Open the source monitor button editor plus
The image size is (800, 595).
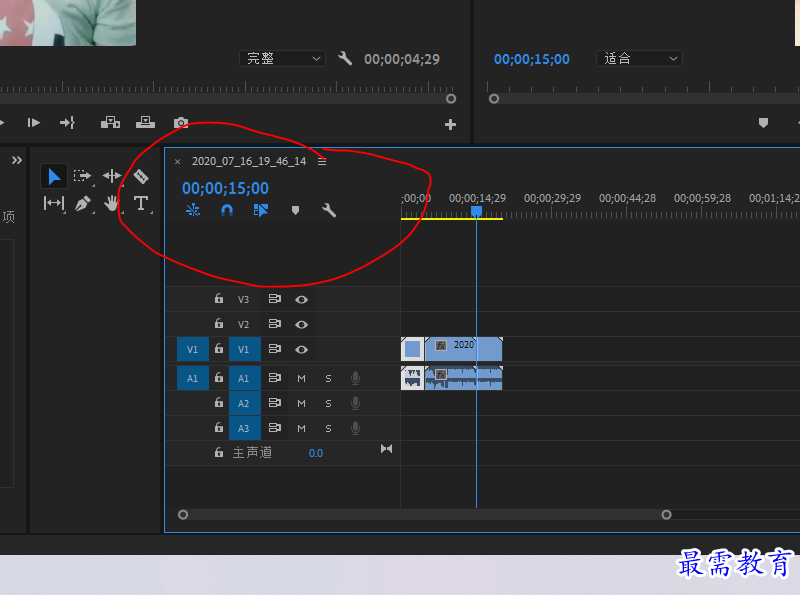pyautogui.click(x=450, y=125)
